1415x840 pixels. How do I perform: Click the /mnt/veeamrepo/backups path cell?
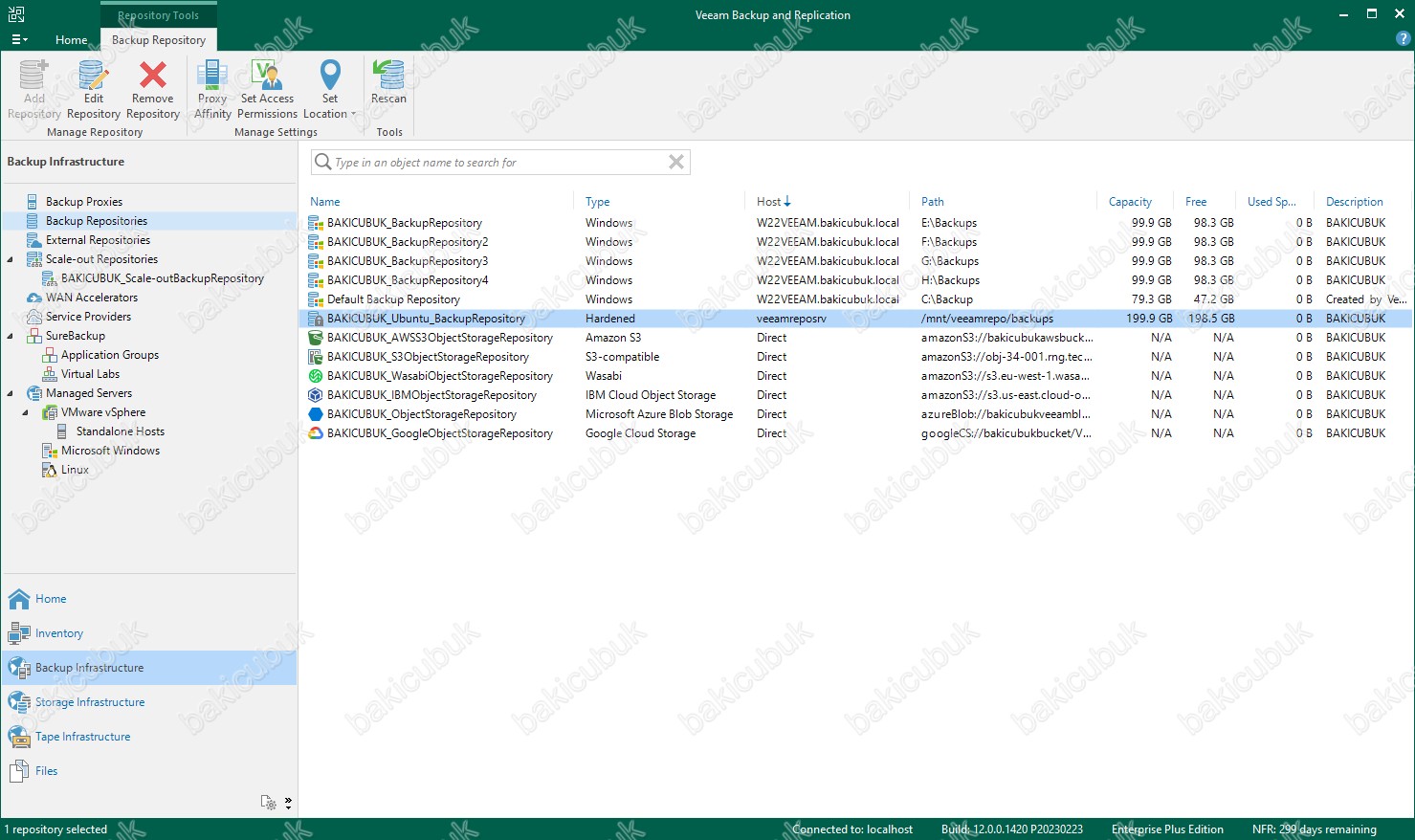[986, 319]
